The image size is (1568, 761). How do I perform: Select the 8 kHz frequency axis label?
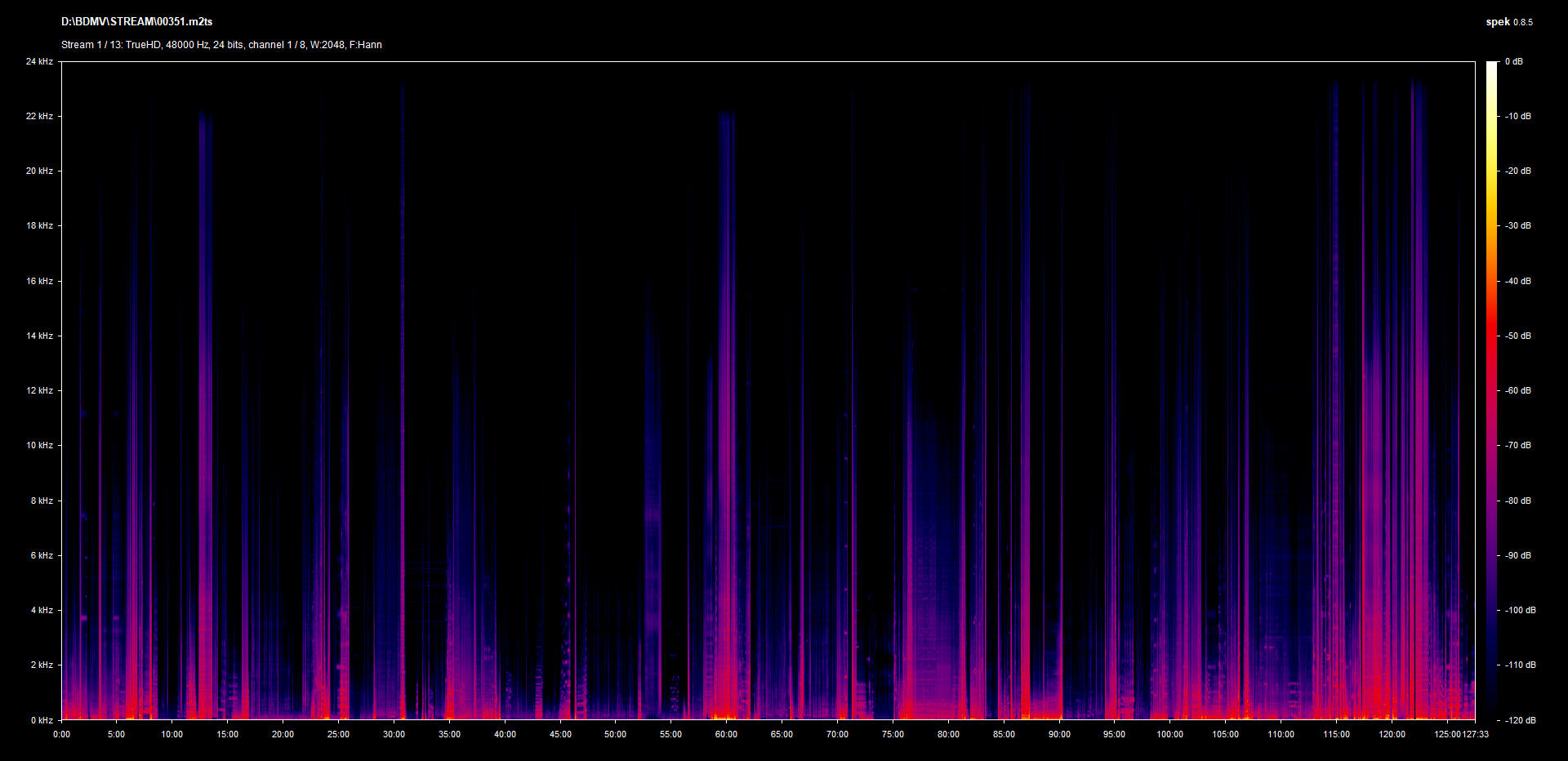click(x=42, y=501)
